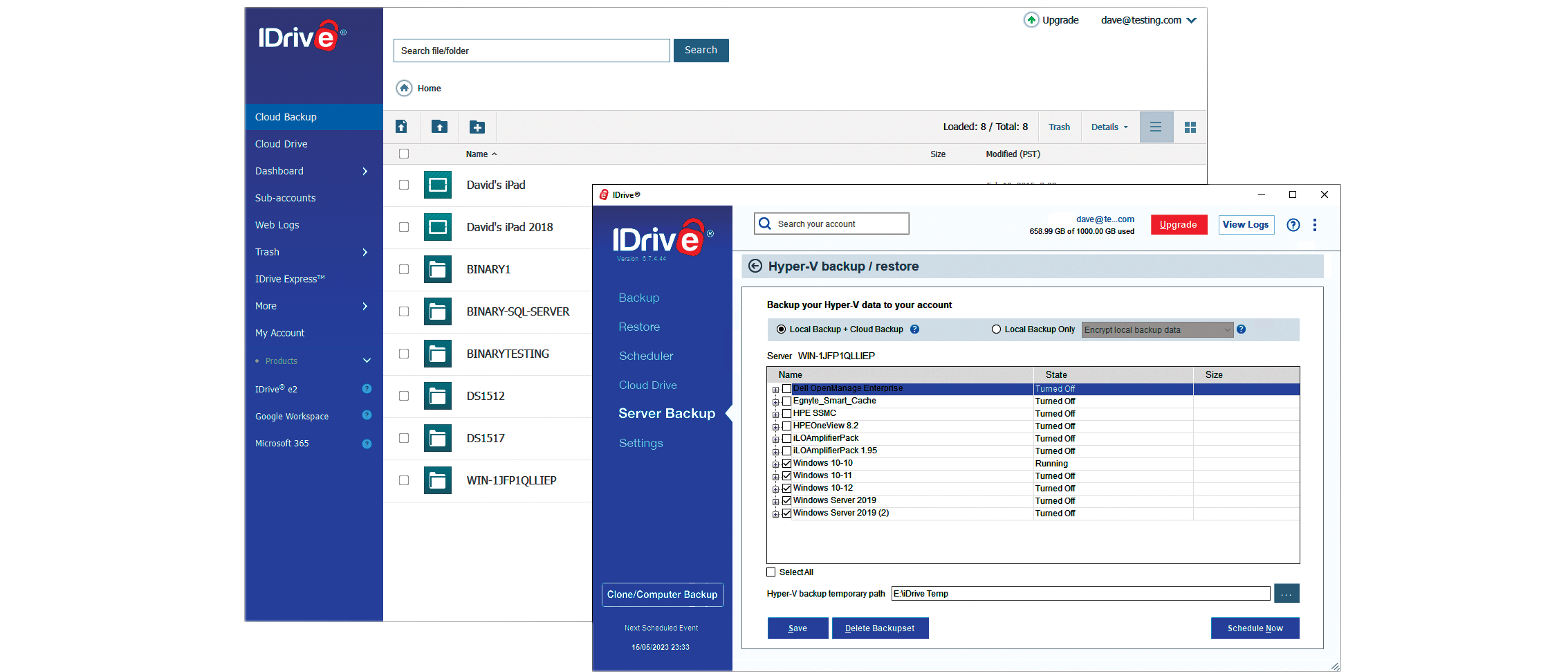Check the Select All checkbox
The width and height of the screenshot is (1568, 672).
coord(771,572)
